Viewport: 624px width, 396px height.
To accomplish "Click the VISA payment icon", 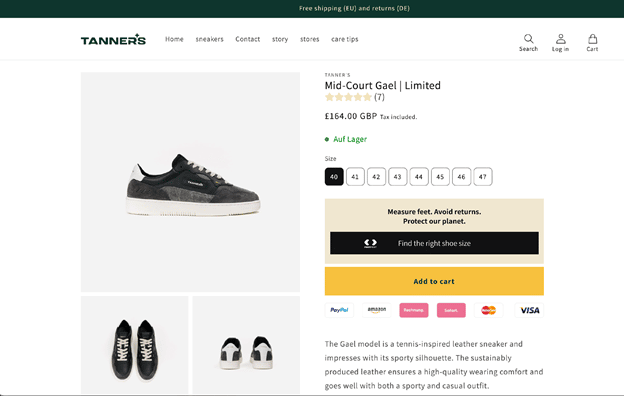I will click(x=529, y=310).
